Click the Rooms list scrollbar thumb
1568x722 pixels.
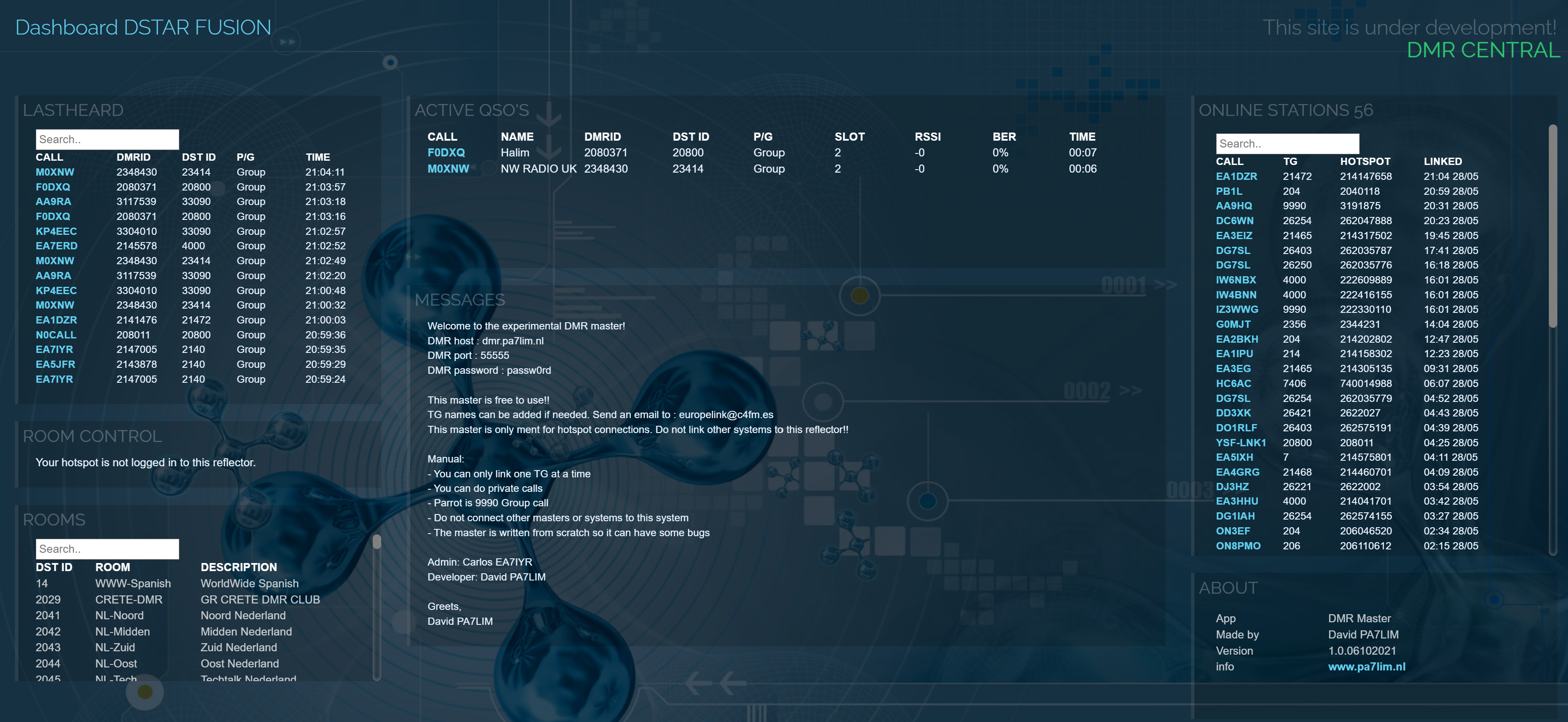coord(377,542)
